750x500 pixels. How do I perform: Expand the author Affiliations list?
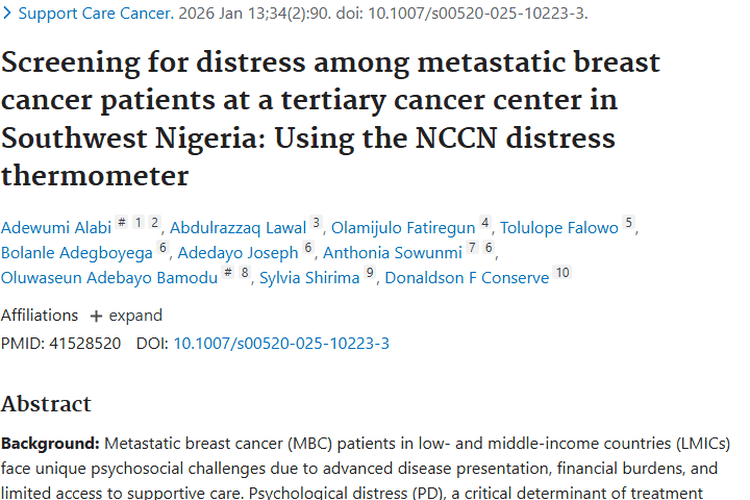point(126,316)
